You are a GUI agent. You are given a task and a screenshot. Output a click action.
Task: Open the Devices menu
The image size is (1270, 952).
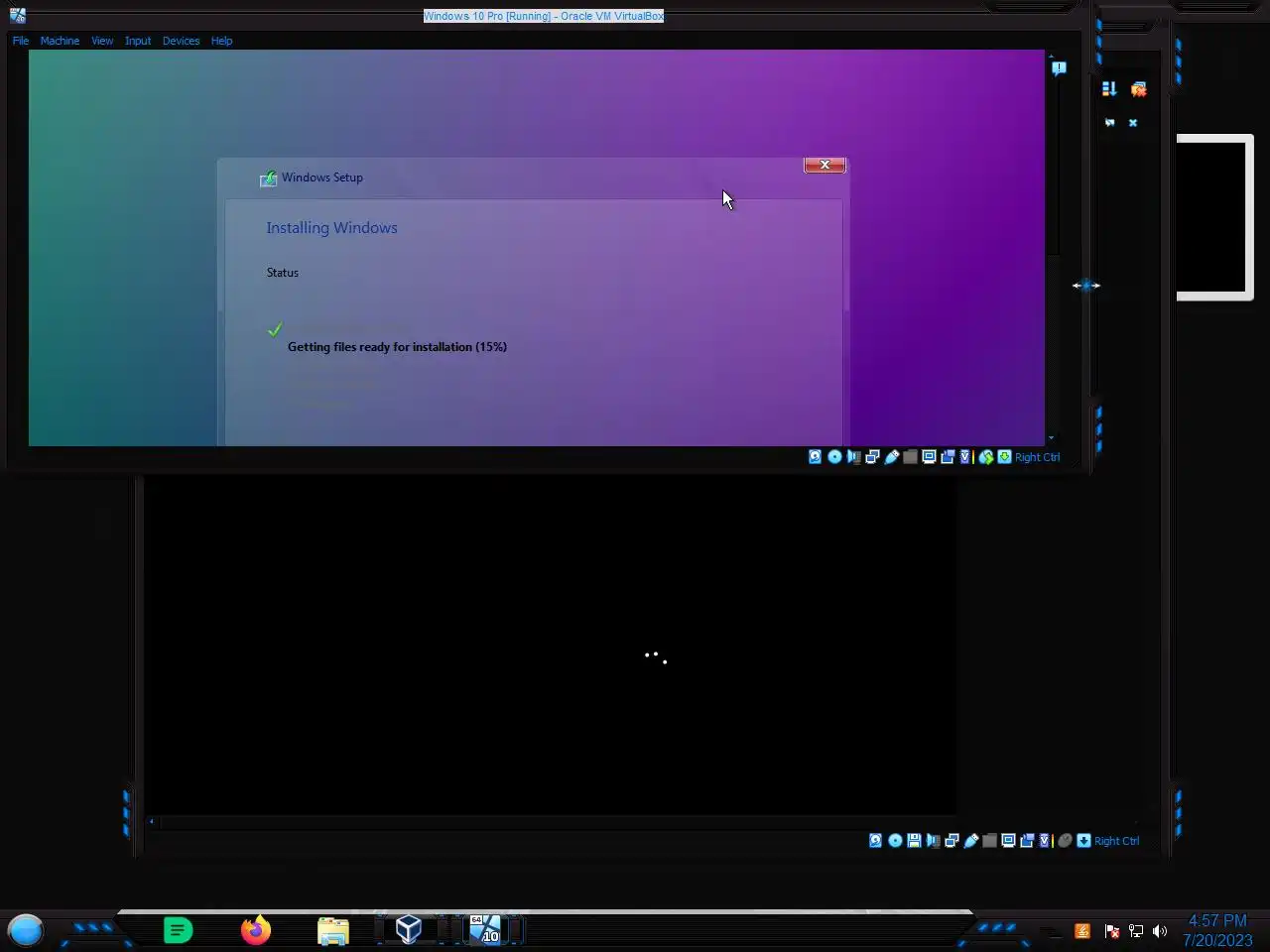click(x=181, y=41)
